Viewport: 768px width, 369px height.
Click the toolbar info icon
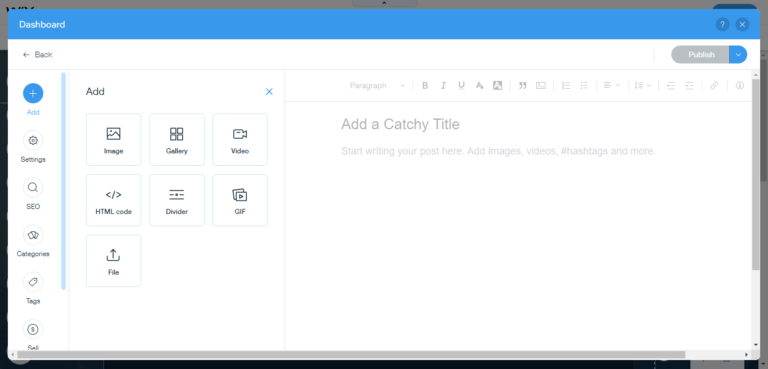tap(740, 85)
